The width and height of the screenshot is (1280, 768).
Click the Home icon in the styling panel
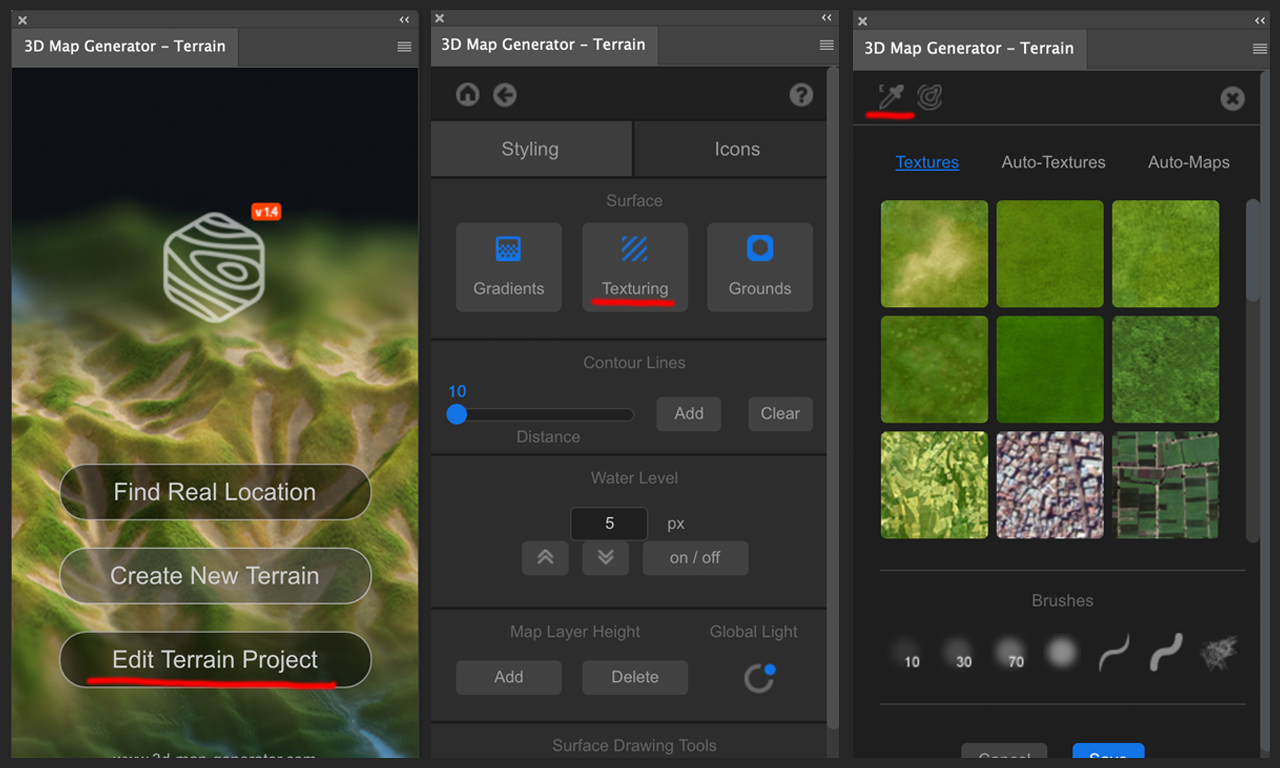(x=467, y=95)
